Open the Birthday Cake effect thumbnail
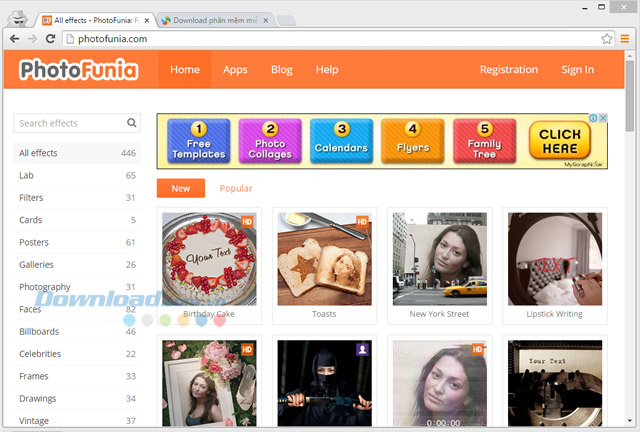The height and width of the screenshot is (432, 640). 209,259
